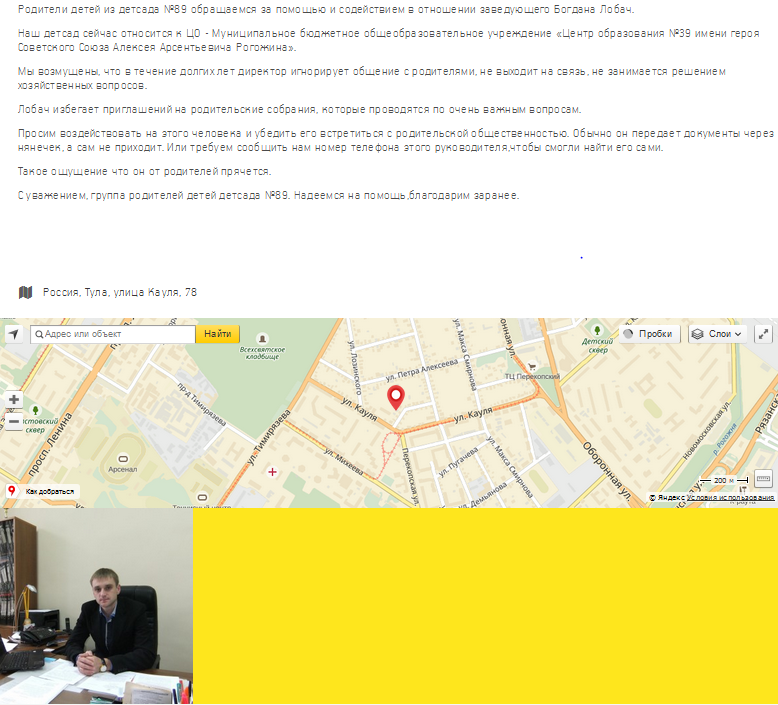This screenshot has width=778, height=705.
Task: Toggle the Пробки traffic button
Action: tap(649, 334)
